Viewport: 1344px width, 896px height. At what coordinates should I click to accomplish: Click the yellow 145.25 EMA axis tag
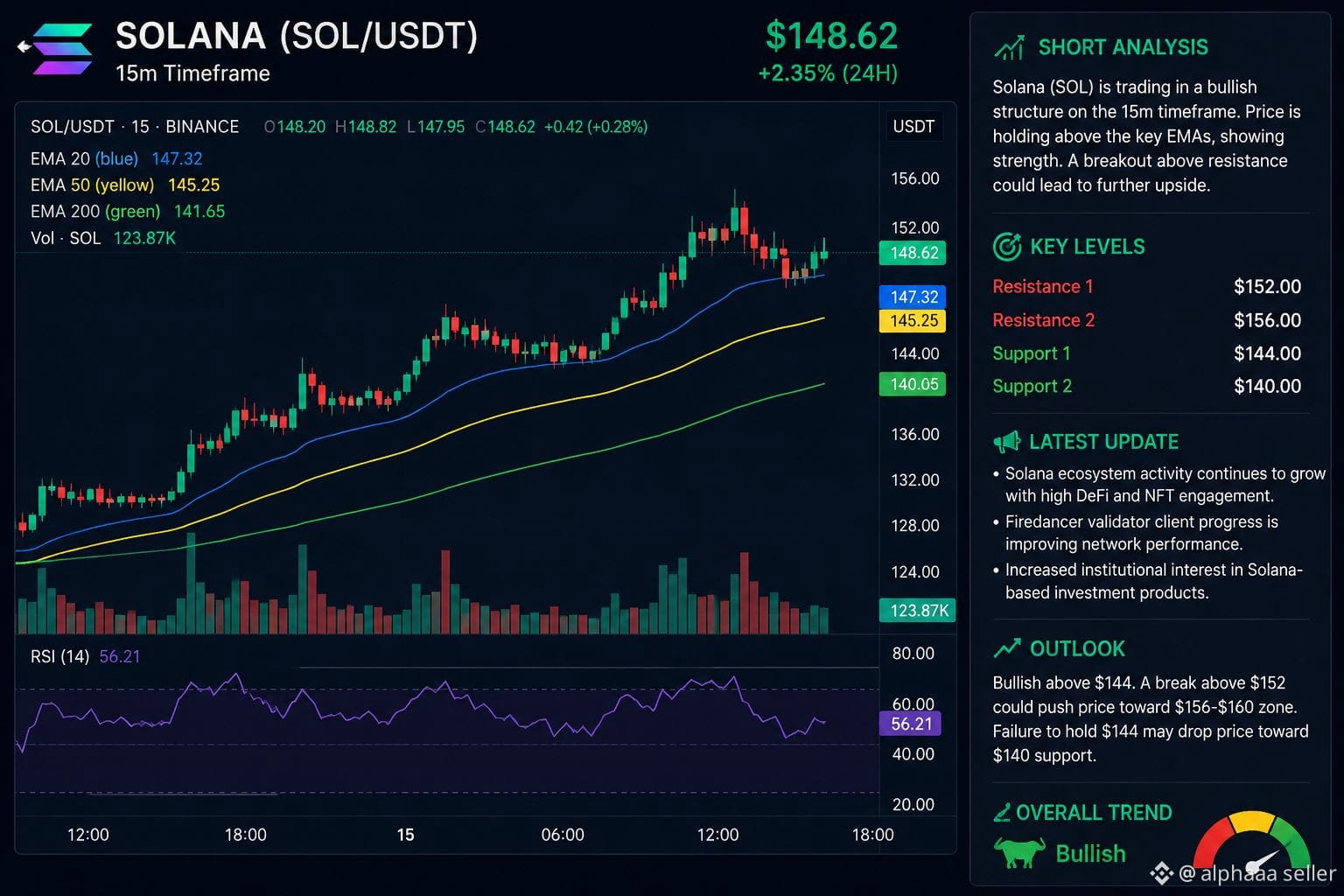[913, 320]
